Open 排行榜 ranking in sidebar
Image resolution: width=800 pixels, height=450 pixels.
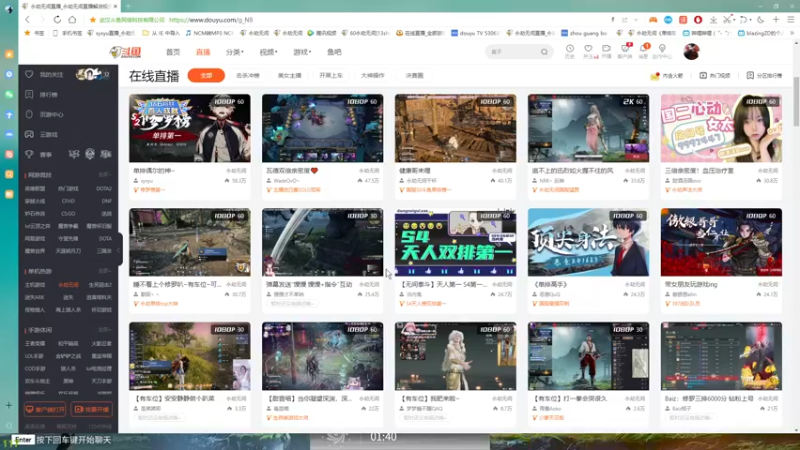click(48, 94)
